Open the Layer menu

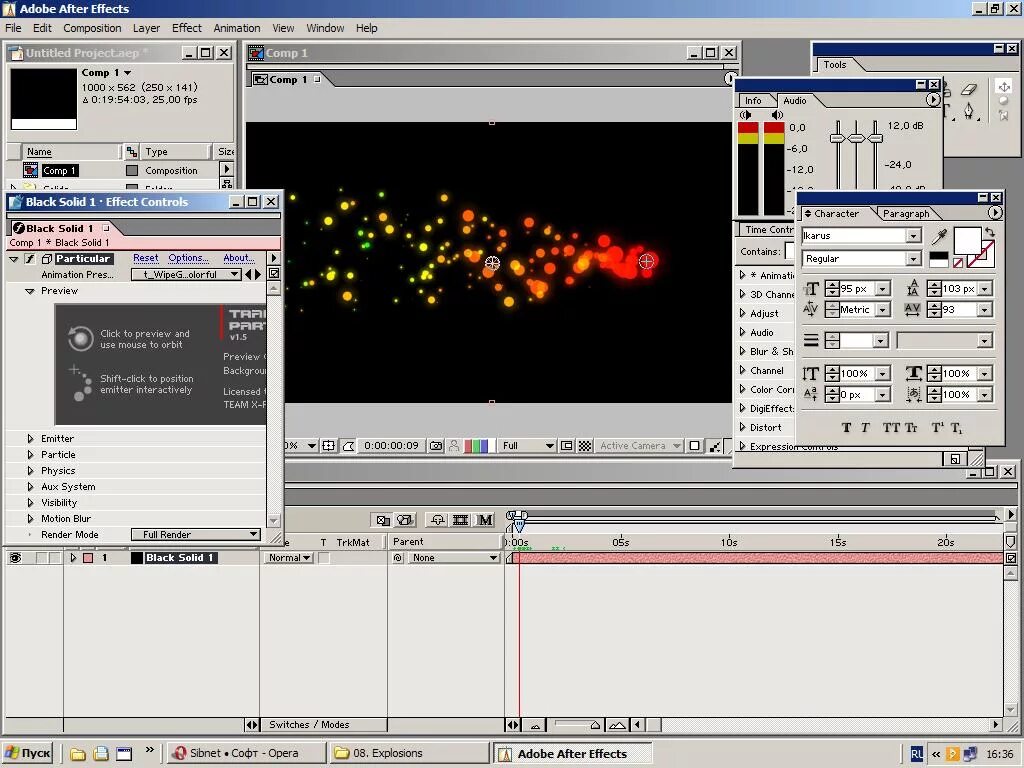pyautogui.click(x=146, y=28)
